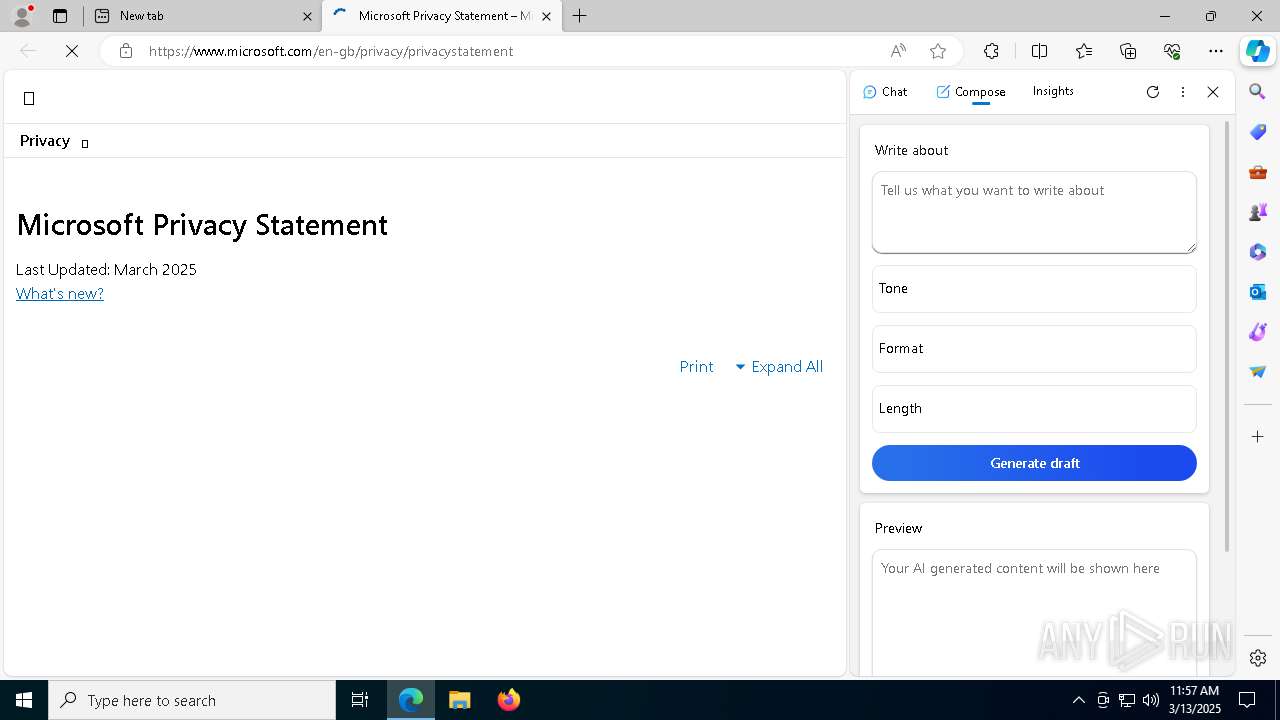Expand All privacy sections
This screenshot has width=1280, height=720.
[779, 367]
